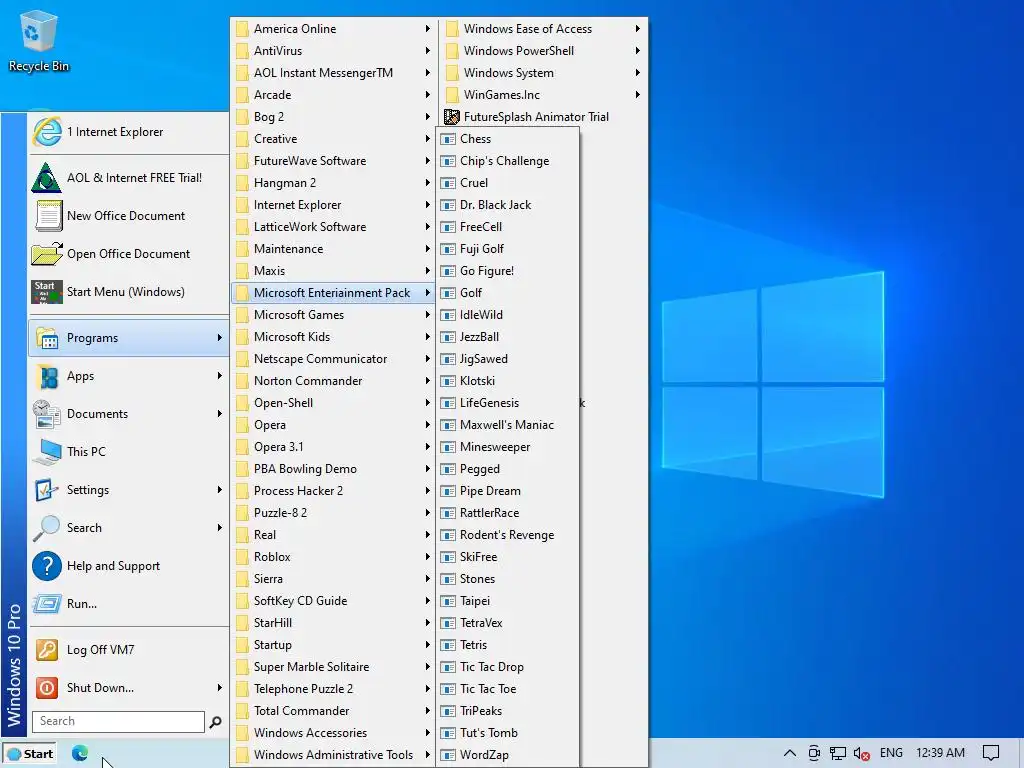Screen dimensions: 1024x768
Task: Start RattlerRace
Action: click(x=508, y=513)
